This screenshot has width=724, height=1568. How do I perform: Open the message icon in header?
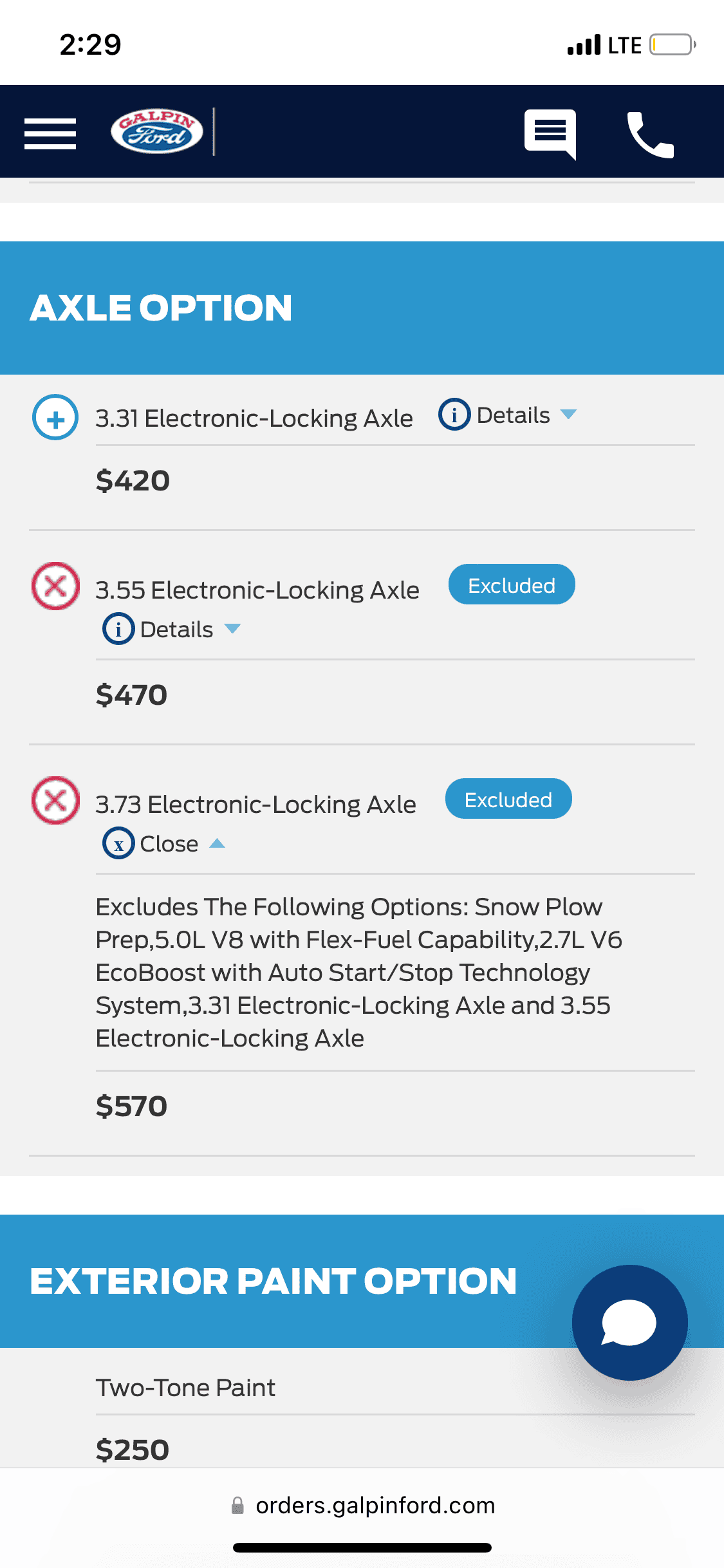550,133
